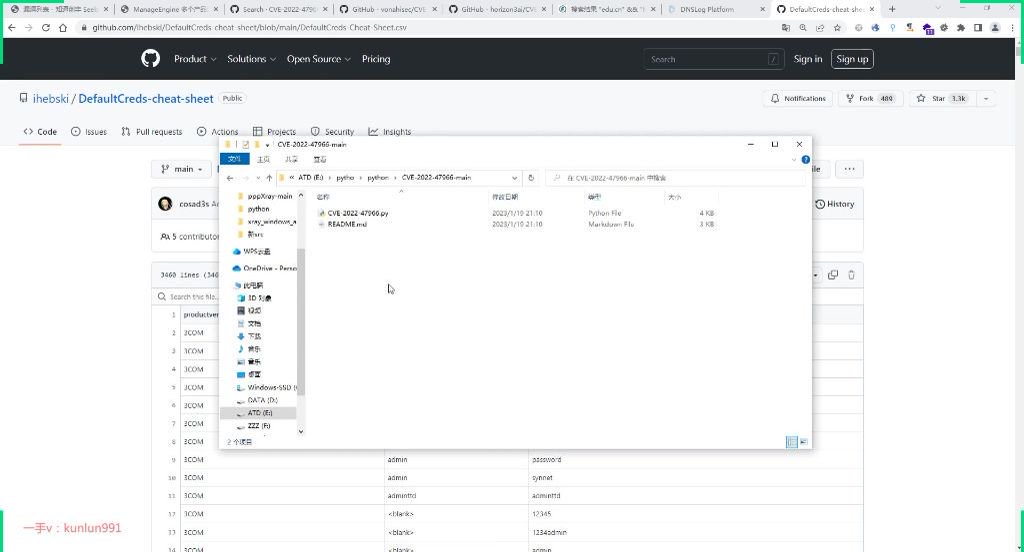This screenshot has height=552, width=1024.
Task: Click the zoom magnifier icon in address bar
Action: tap(803, 27)
